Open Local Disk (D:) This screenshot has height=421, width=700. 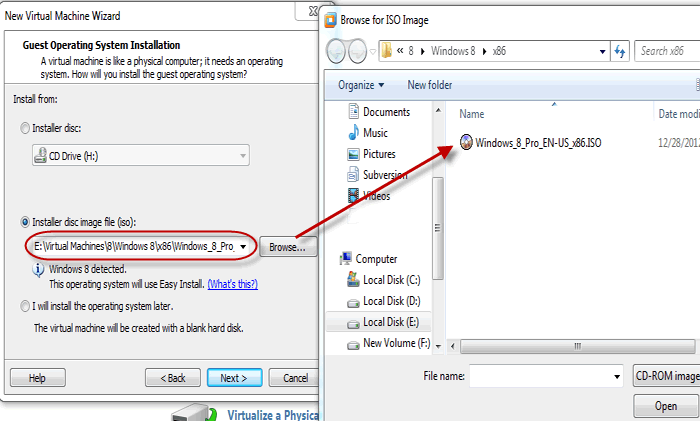(392, 301)
